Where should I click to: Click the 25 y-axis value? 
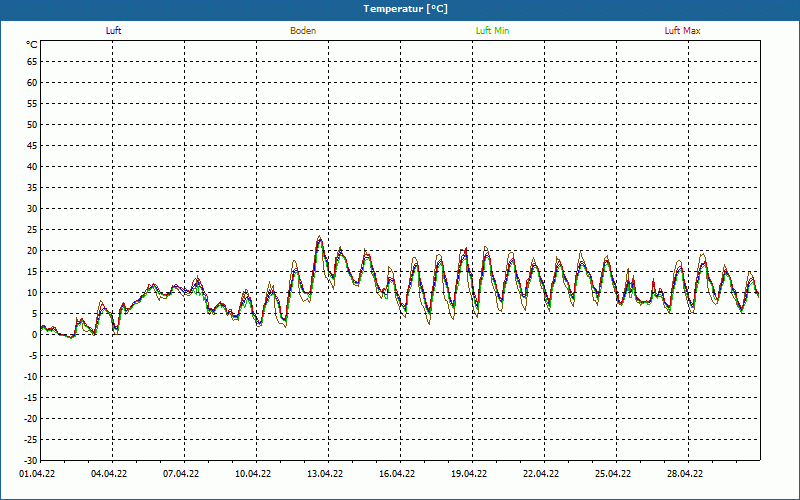pos(32,230)
